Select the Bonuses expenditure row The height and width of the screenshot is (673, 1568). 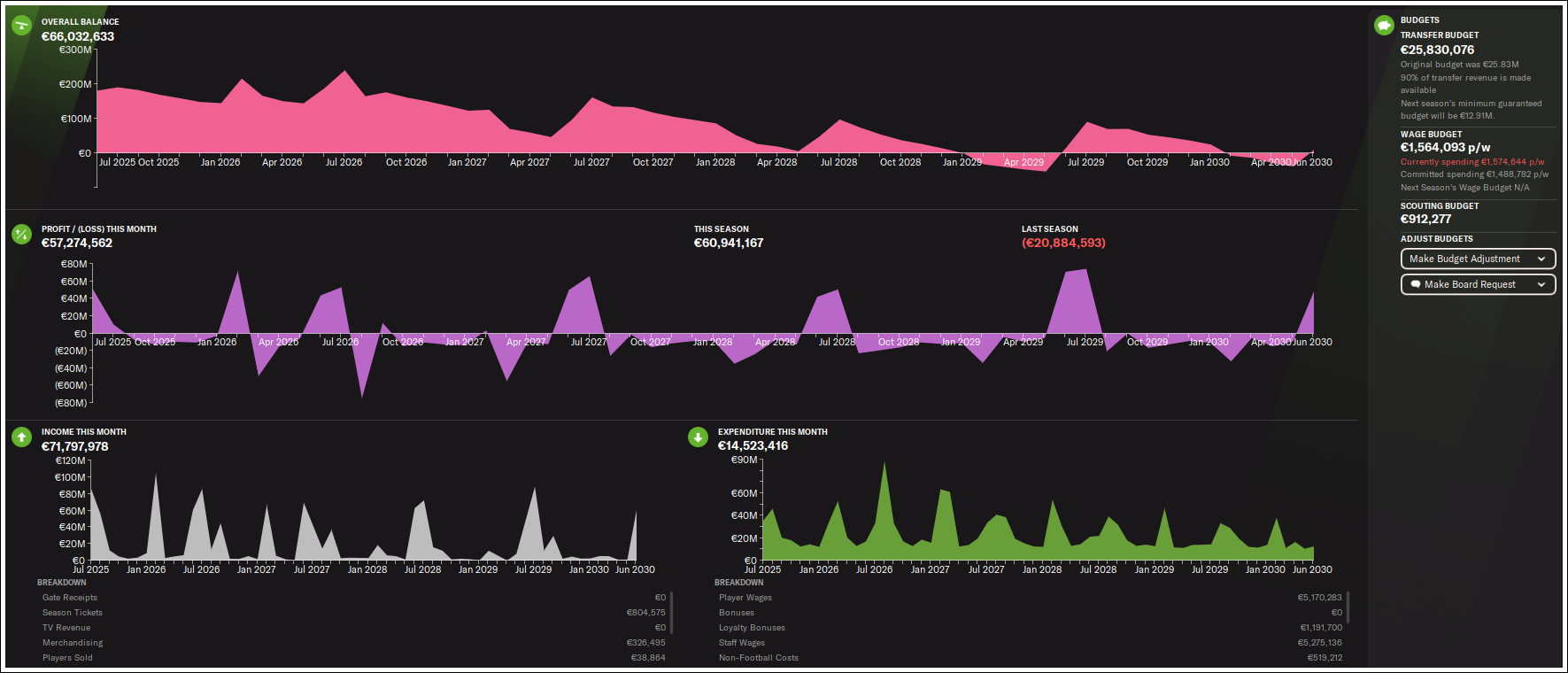pyautogui.click(x=1031, y=613)
